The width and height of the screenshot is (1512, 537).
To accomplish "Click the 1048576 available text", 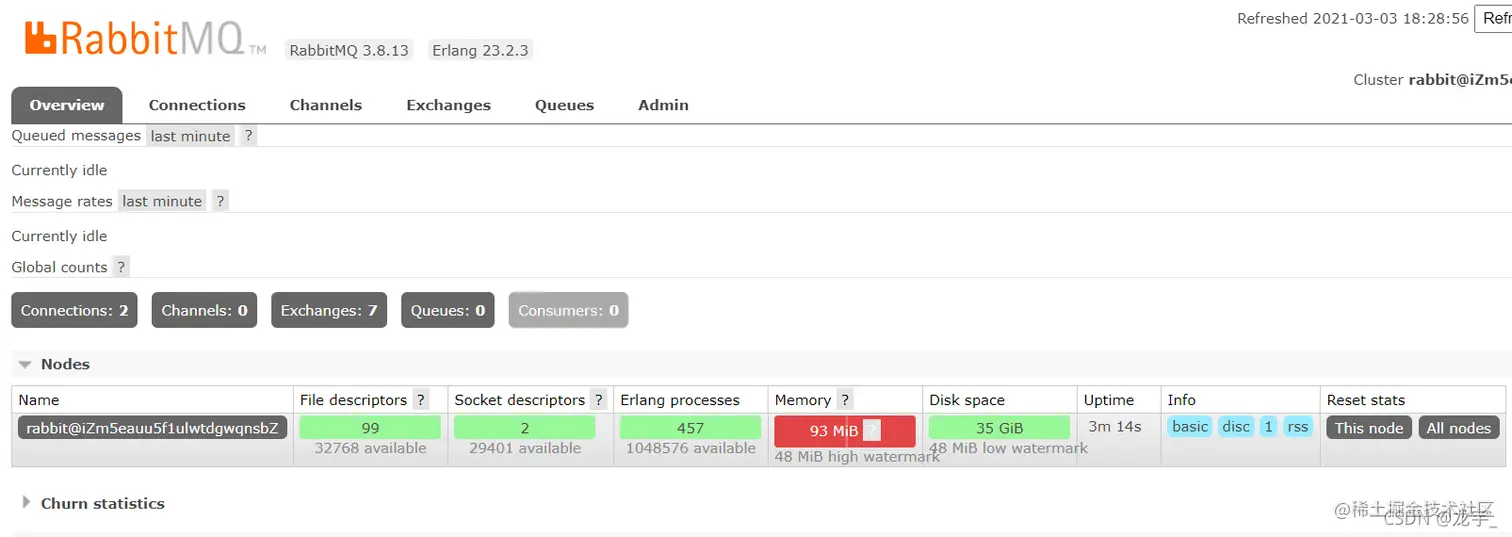I will click(x=691, y=448).
